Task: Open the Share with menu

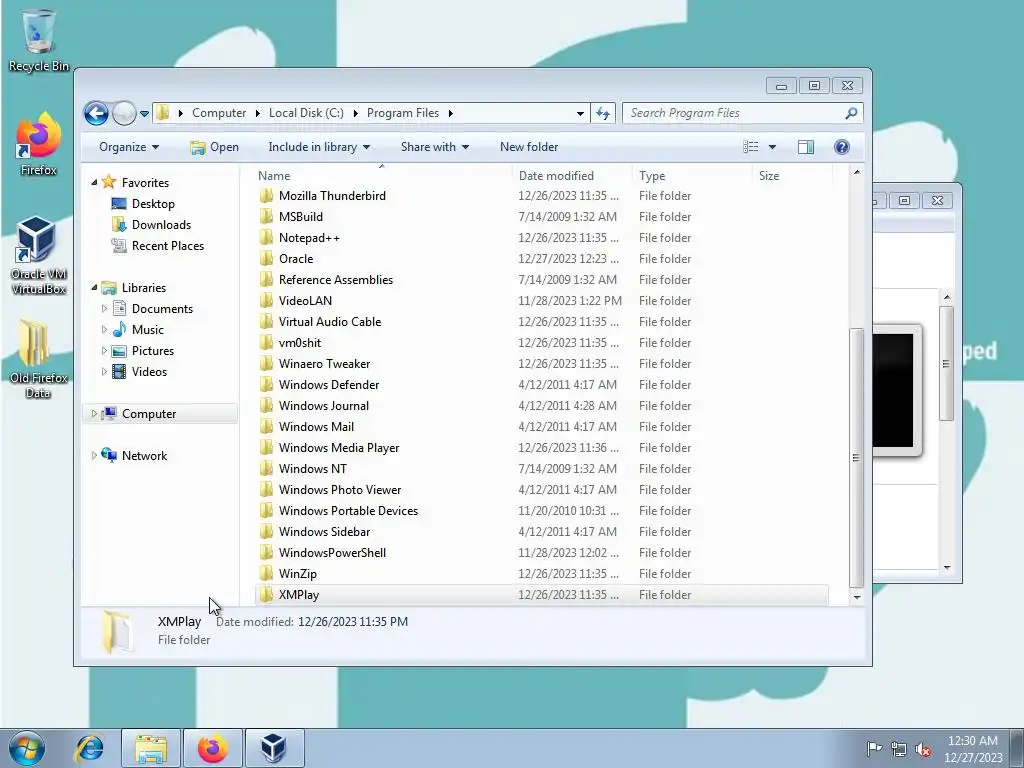Action: 434,147
